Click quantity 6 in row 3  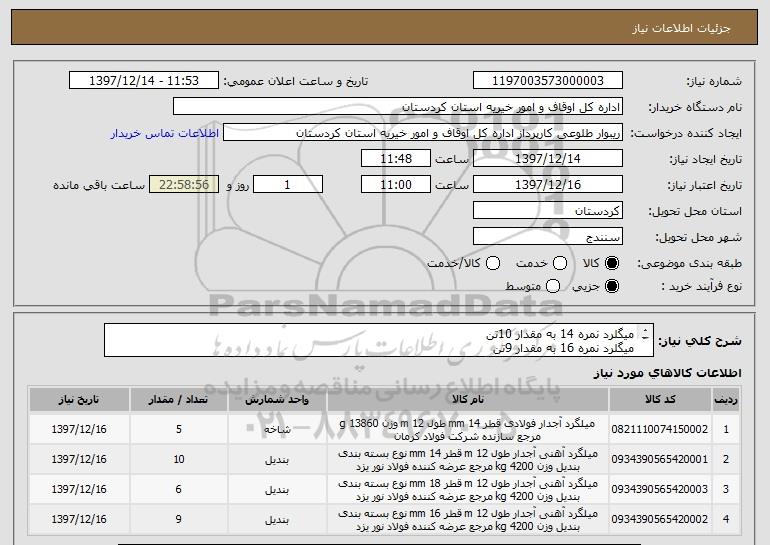click(x=179, y=490)
